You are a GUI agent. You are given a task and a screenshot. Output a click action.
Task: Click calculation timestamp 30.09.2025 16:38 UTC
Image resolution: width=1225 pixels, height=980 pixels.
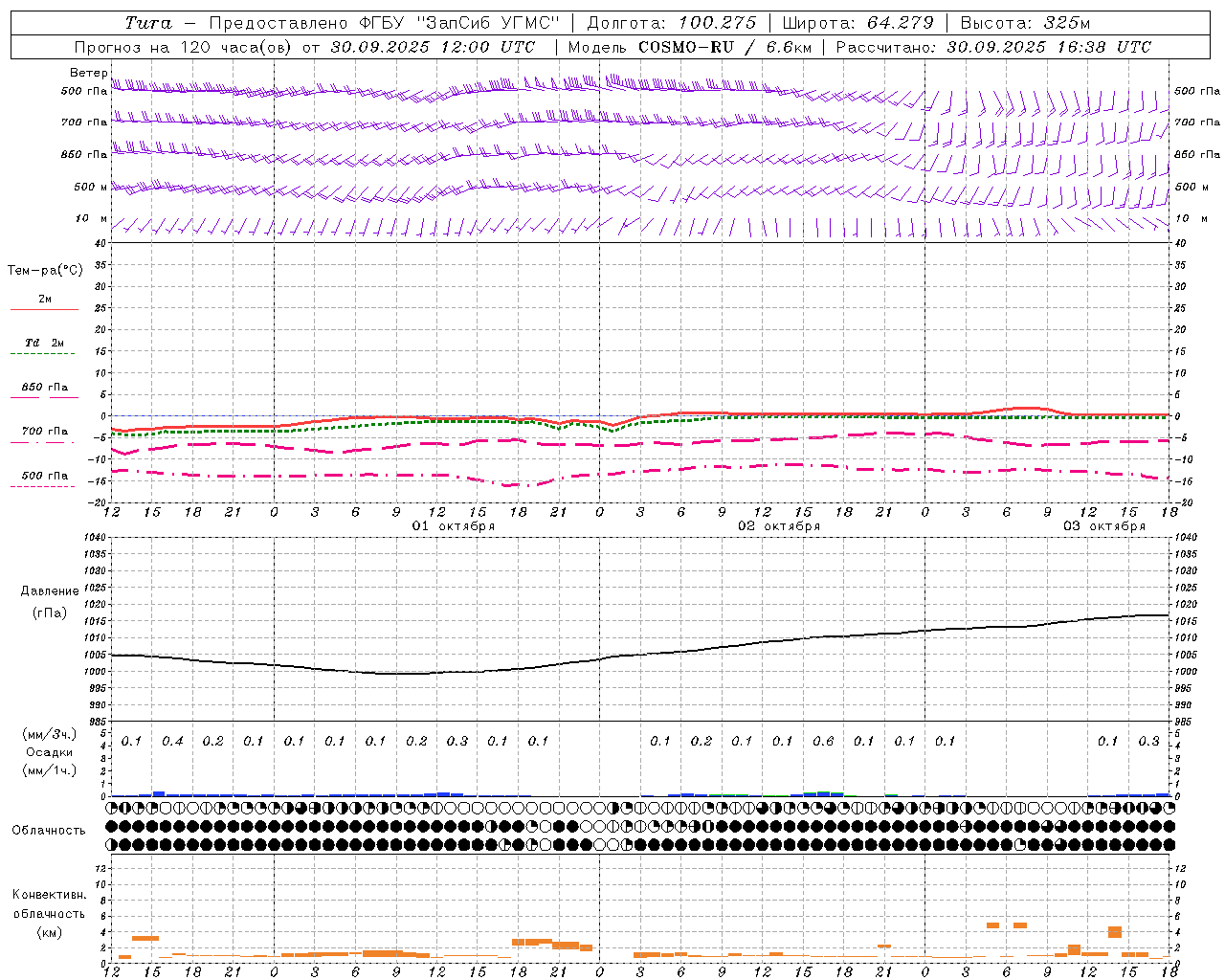click(x=1049, y=47)
